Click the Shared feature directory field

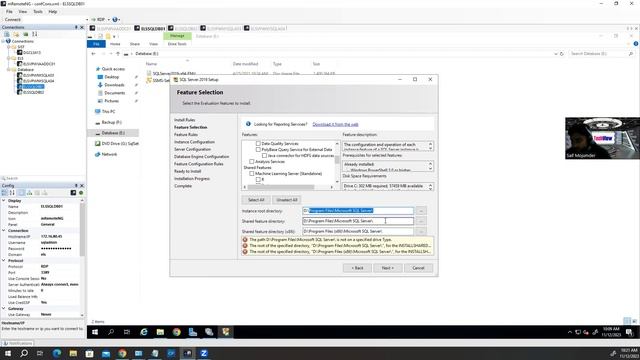click(x=358, y=221)
